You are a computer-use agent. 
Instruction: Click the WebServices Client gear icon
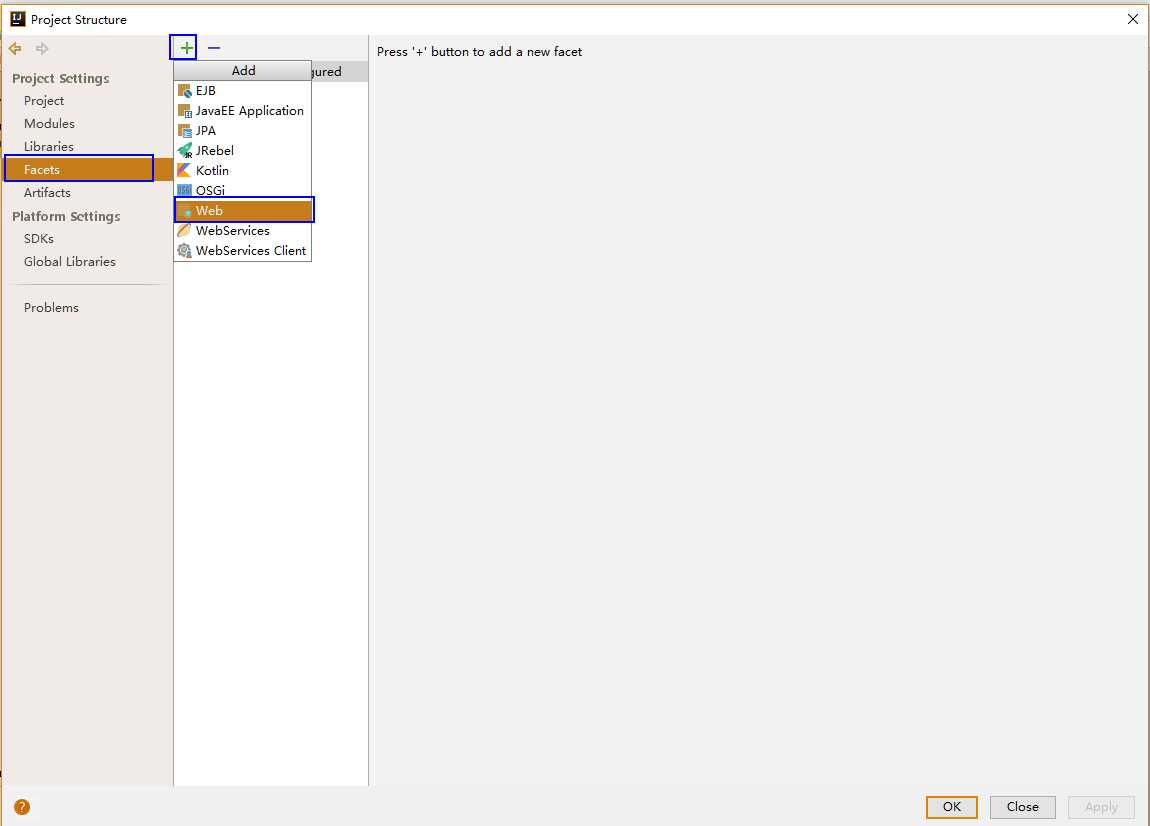click(184, 250)
